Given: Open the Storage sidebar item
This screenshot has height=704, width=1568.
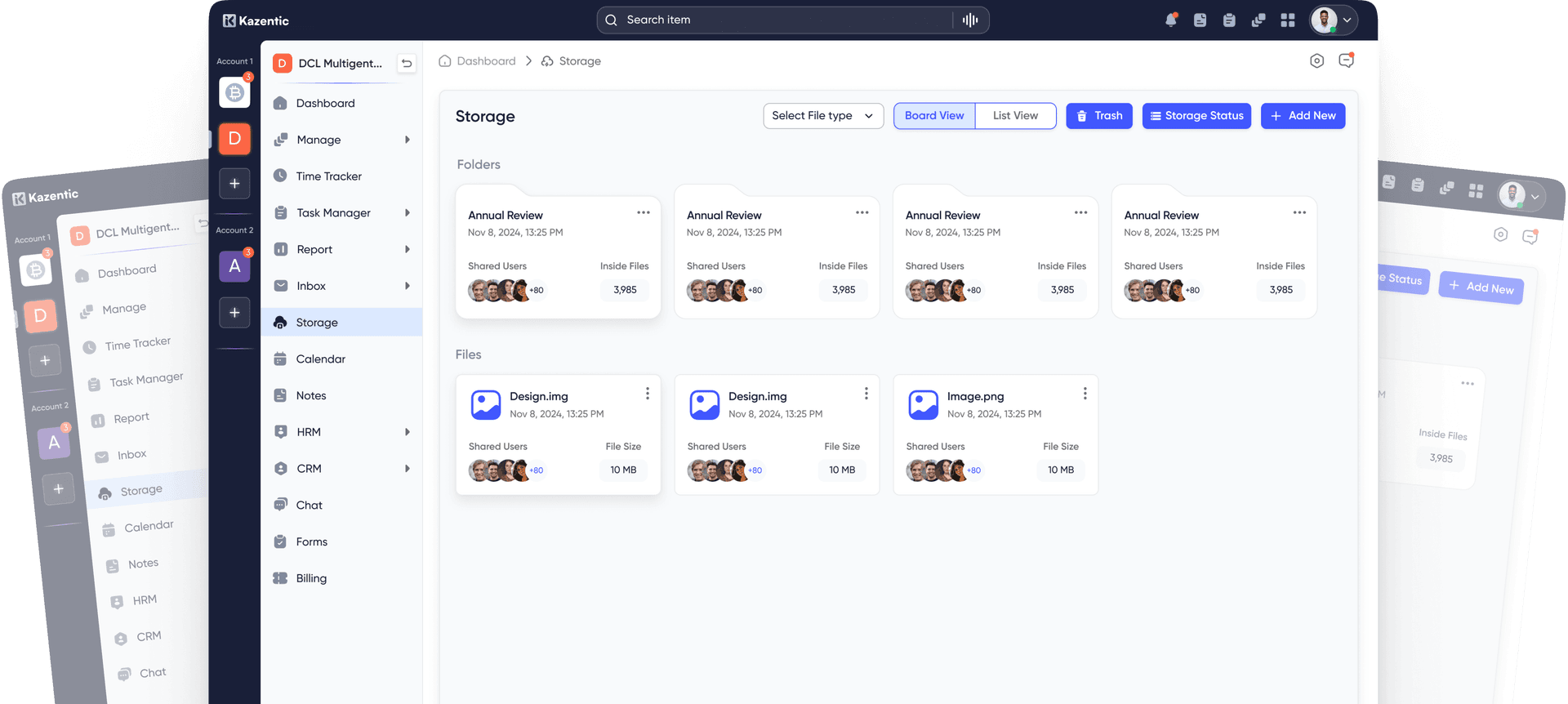Looking at the screenshot, I should click(341, 323).
